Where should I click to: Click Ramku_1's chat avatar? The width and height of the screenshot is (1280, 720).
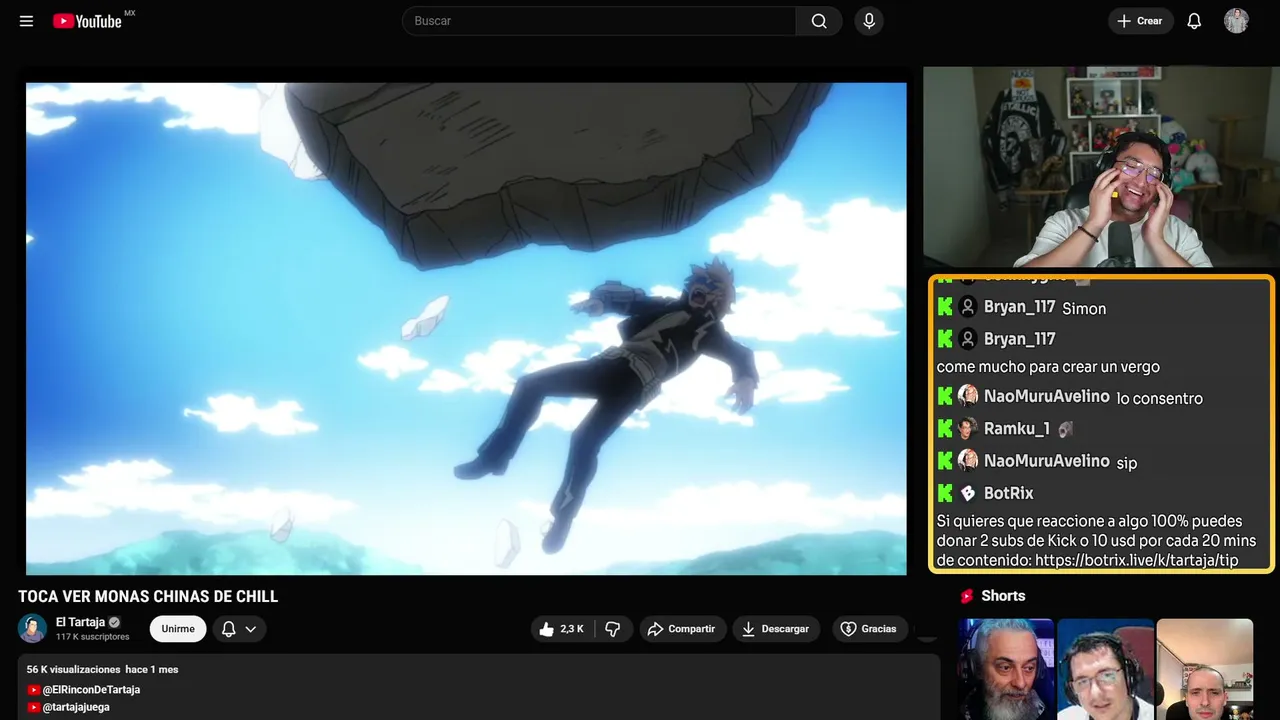point(967,429)
